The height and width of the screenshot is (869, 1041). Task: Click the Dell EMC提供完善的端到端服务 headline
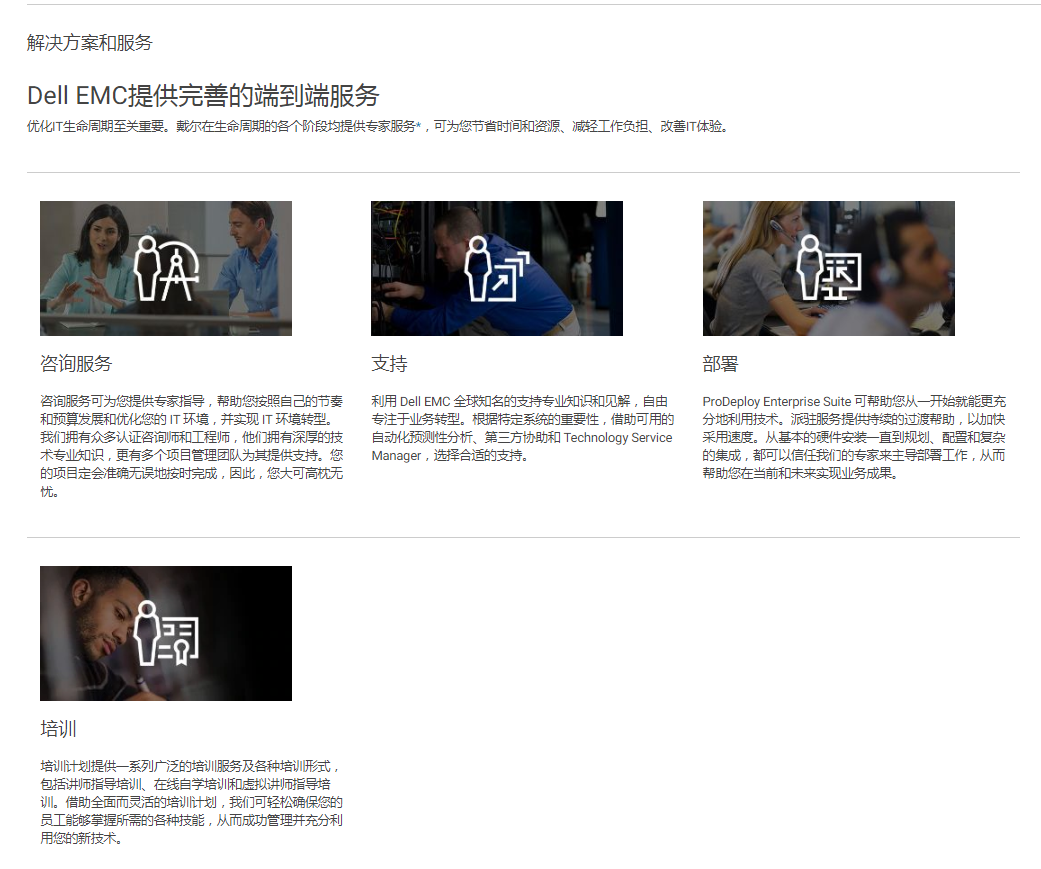tap(203, 96)
